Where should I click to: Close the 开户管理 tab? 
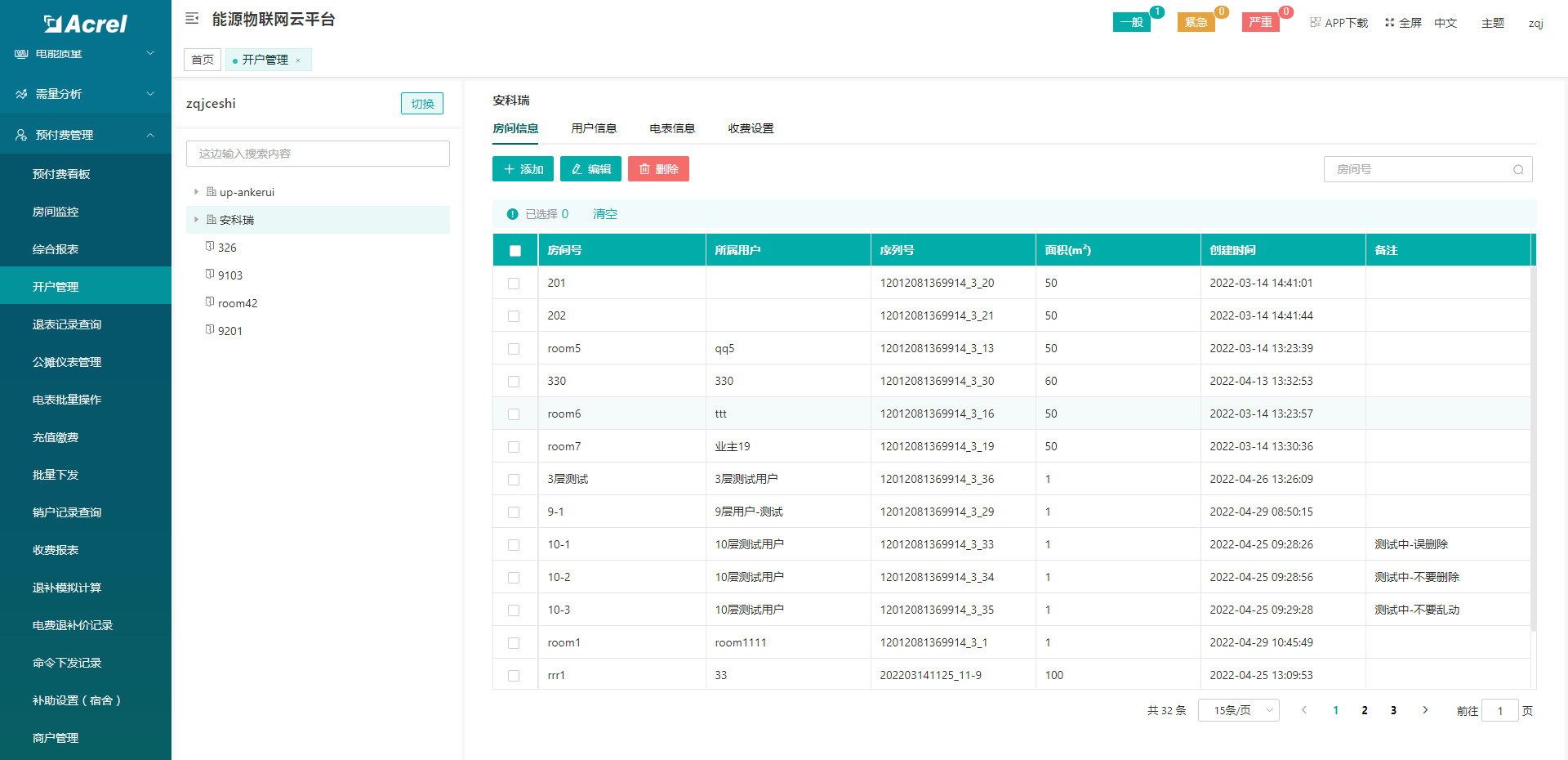298,60
